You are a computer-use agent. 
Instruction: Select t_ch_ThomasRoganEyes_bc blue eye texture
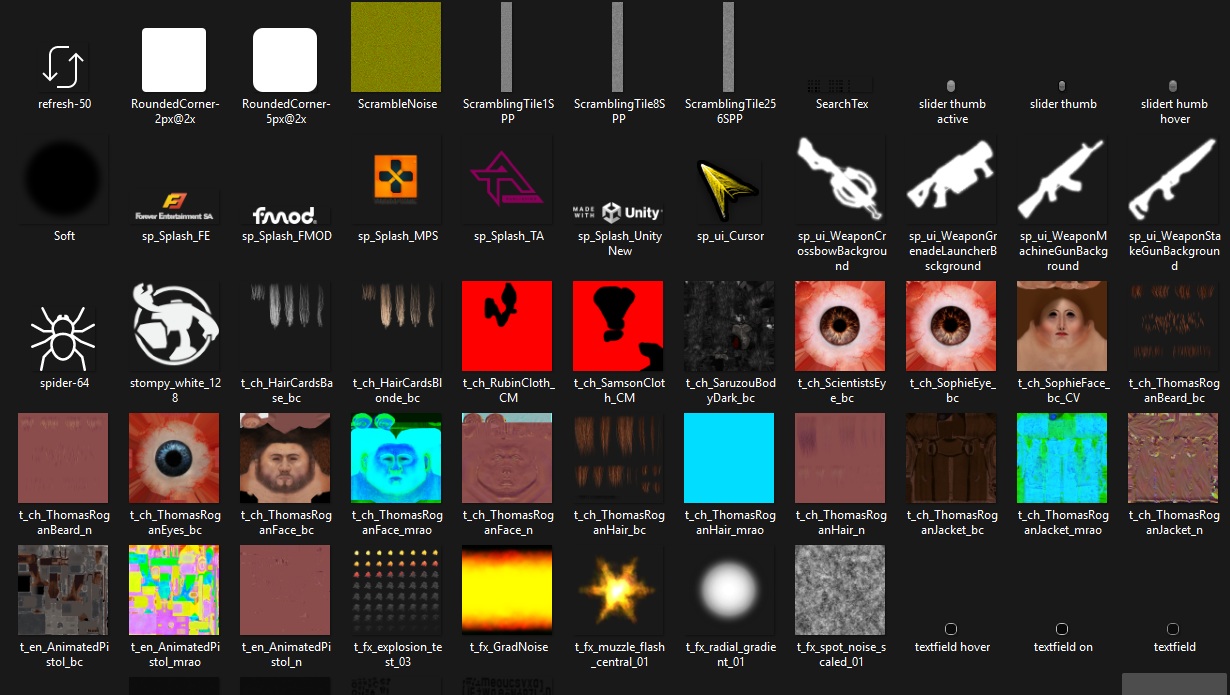coord(175,458)
